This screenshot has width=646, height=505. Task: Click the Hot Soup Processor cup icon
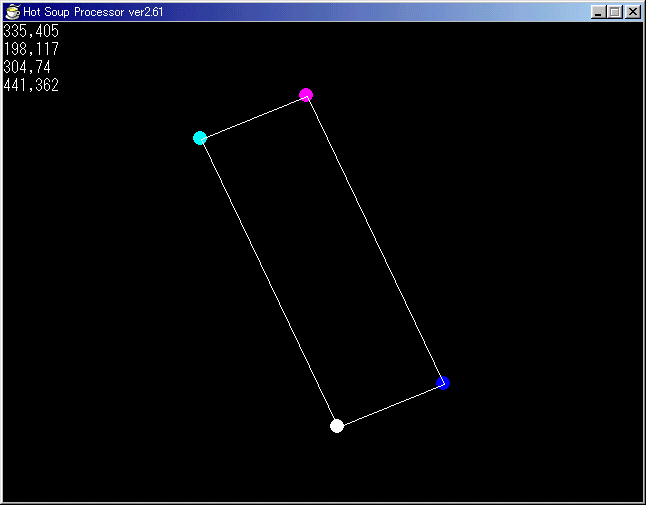coord(12,12)
